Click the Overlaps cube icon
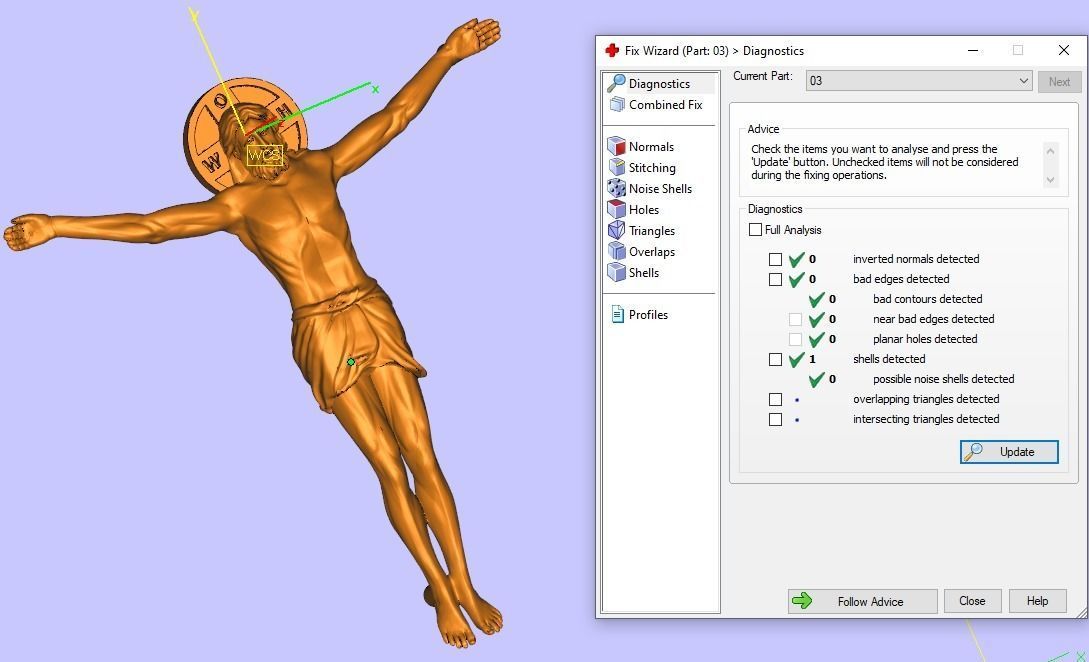The width and height of the screenshot is (1089, 662). (617, 251)
